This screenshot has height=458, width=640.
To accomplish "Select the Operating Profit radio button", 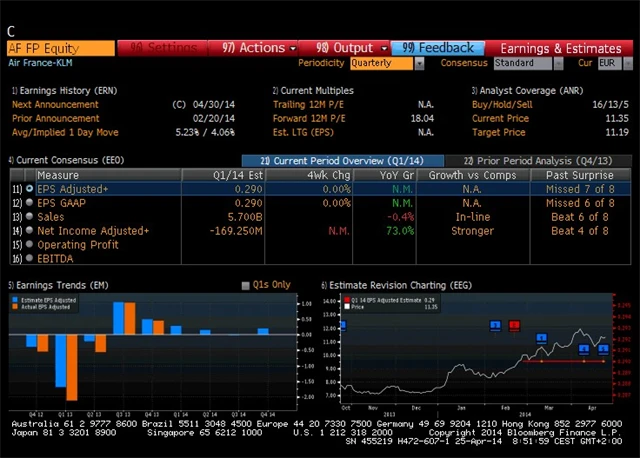I will click(29, 244).
